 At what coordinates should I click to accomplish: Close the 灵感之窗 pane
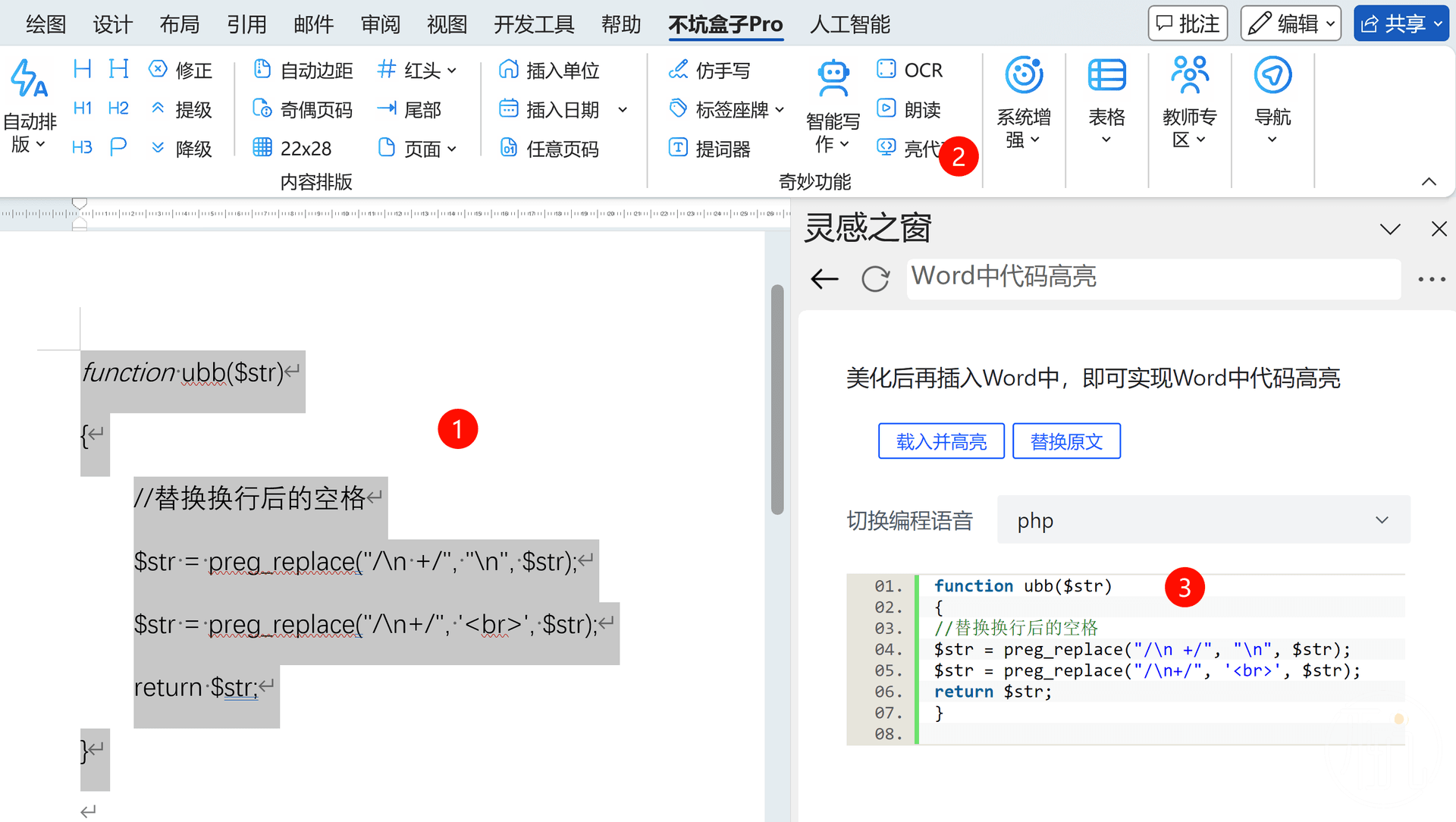coord(1439,229)
